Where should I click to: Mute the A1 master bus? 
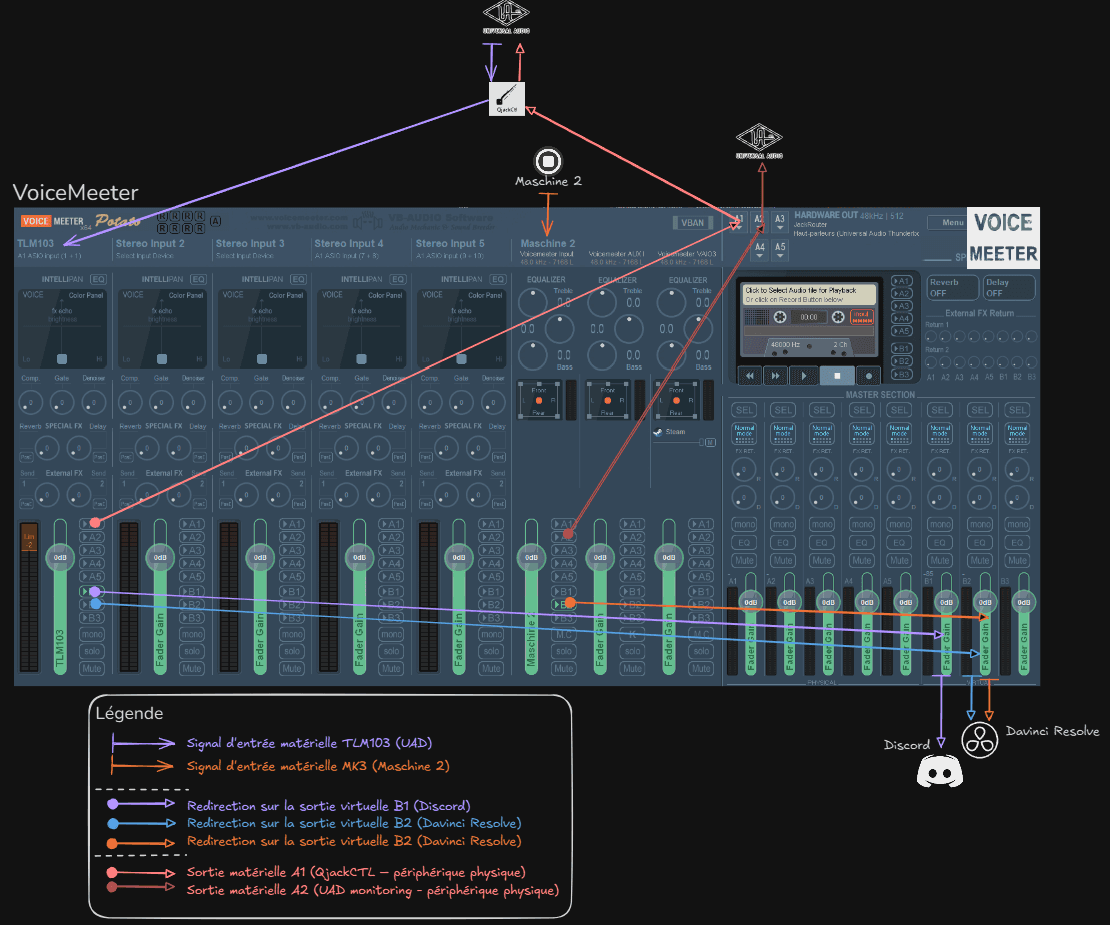tap(743, 561)
